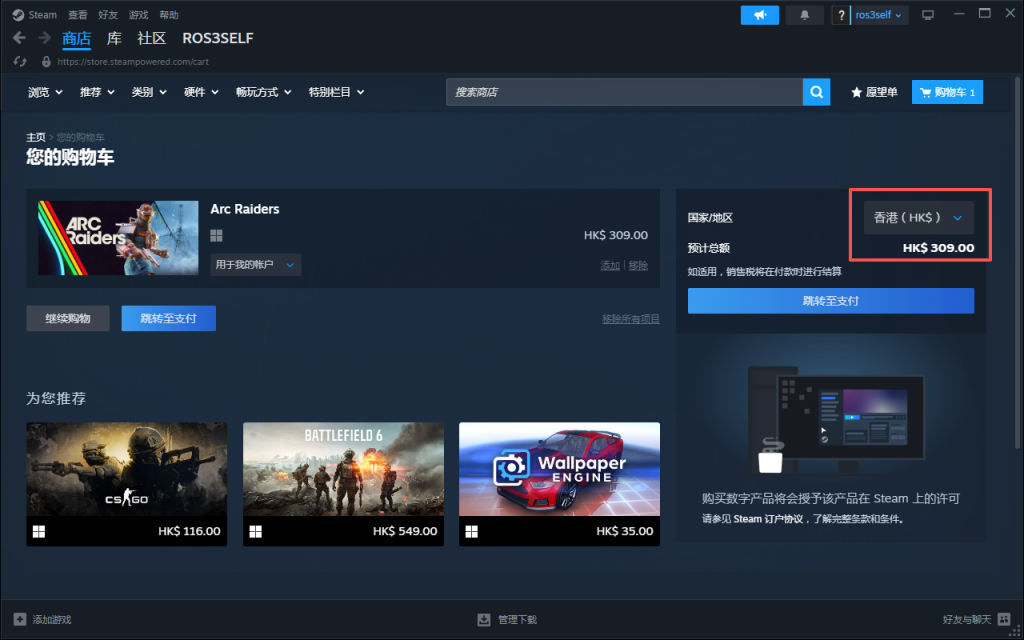The image size is (1024, 640).
Task: Open 管理下载 downloads manager
Action: tap(507, 619)
